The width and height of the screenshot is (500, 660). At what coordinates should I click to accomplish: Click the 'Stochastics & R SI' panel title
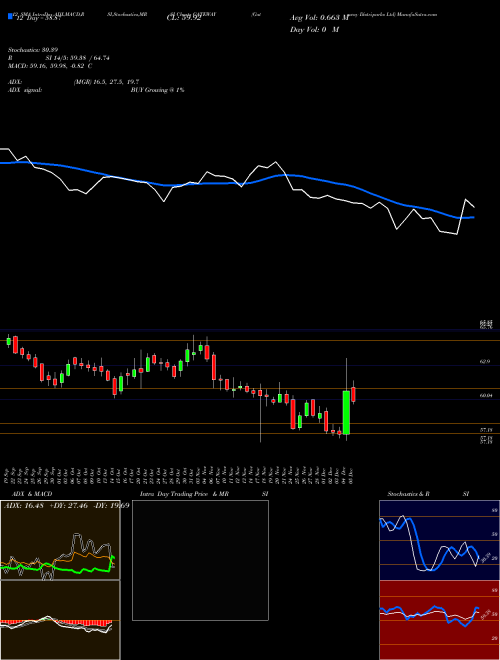click(428, 494)
